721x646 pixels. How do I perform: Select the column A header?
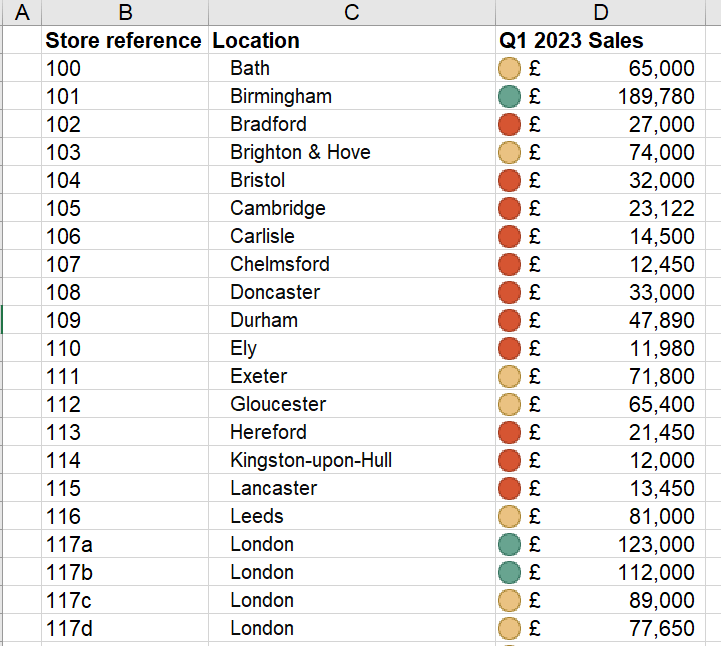click(x=22, y=13)
